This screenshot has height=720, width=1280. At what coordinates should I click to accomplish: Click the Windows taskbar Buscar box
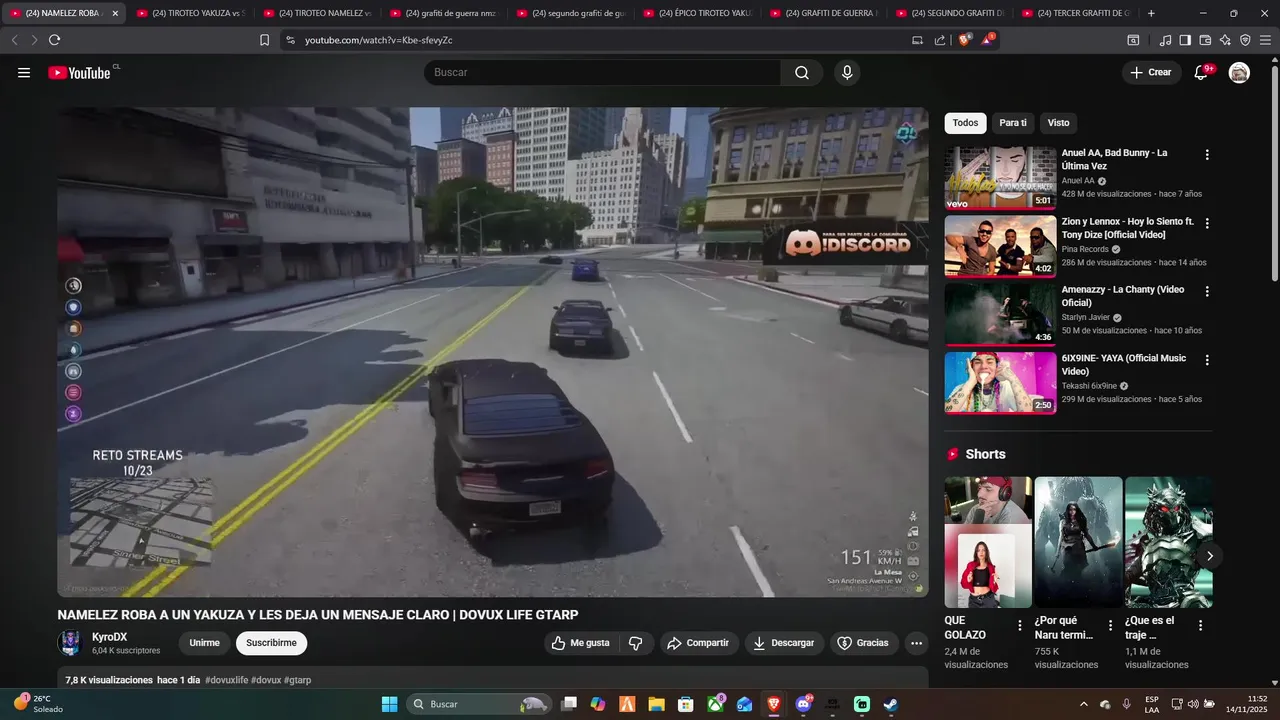pos(479,704)
